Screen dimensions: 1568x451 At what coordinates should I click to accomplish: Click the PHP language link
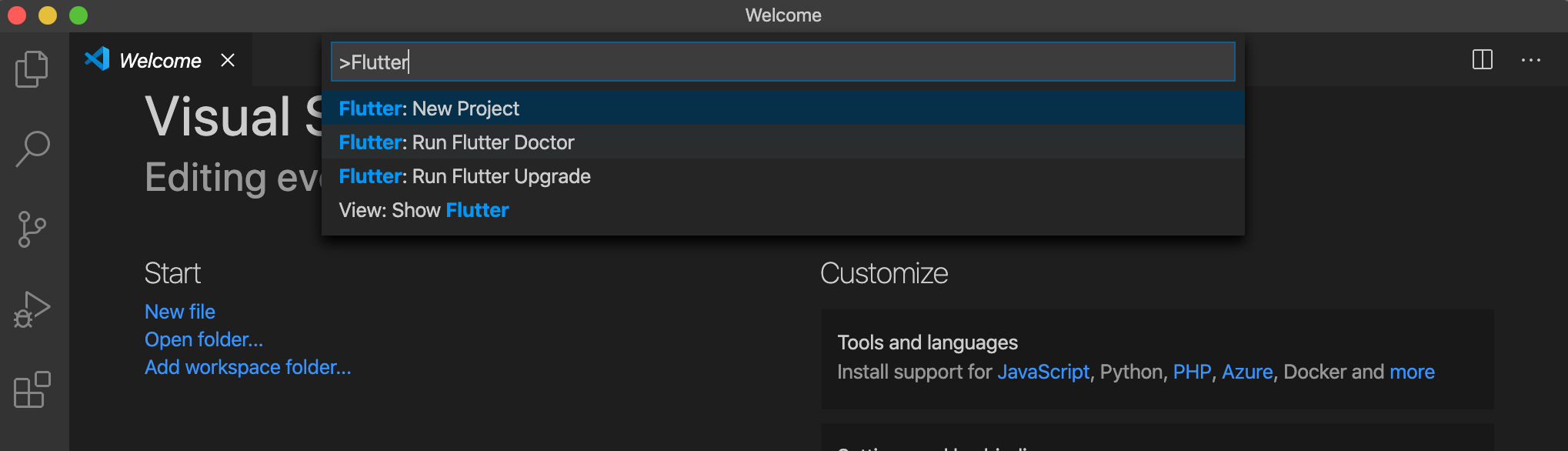point(1192,372)
